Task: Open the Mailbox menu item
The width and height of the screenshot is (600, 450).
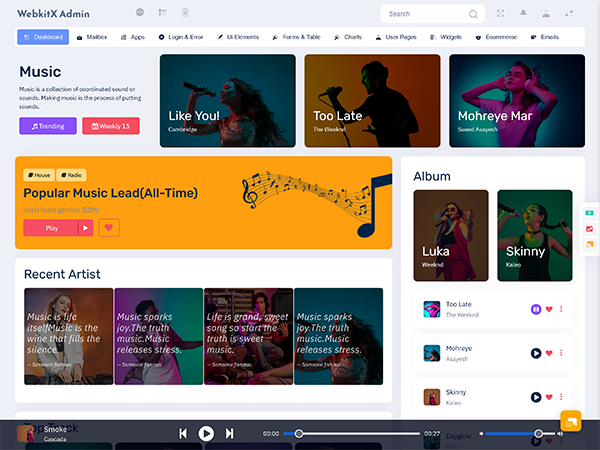Action: (92, 37)
